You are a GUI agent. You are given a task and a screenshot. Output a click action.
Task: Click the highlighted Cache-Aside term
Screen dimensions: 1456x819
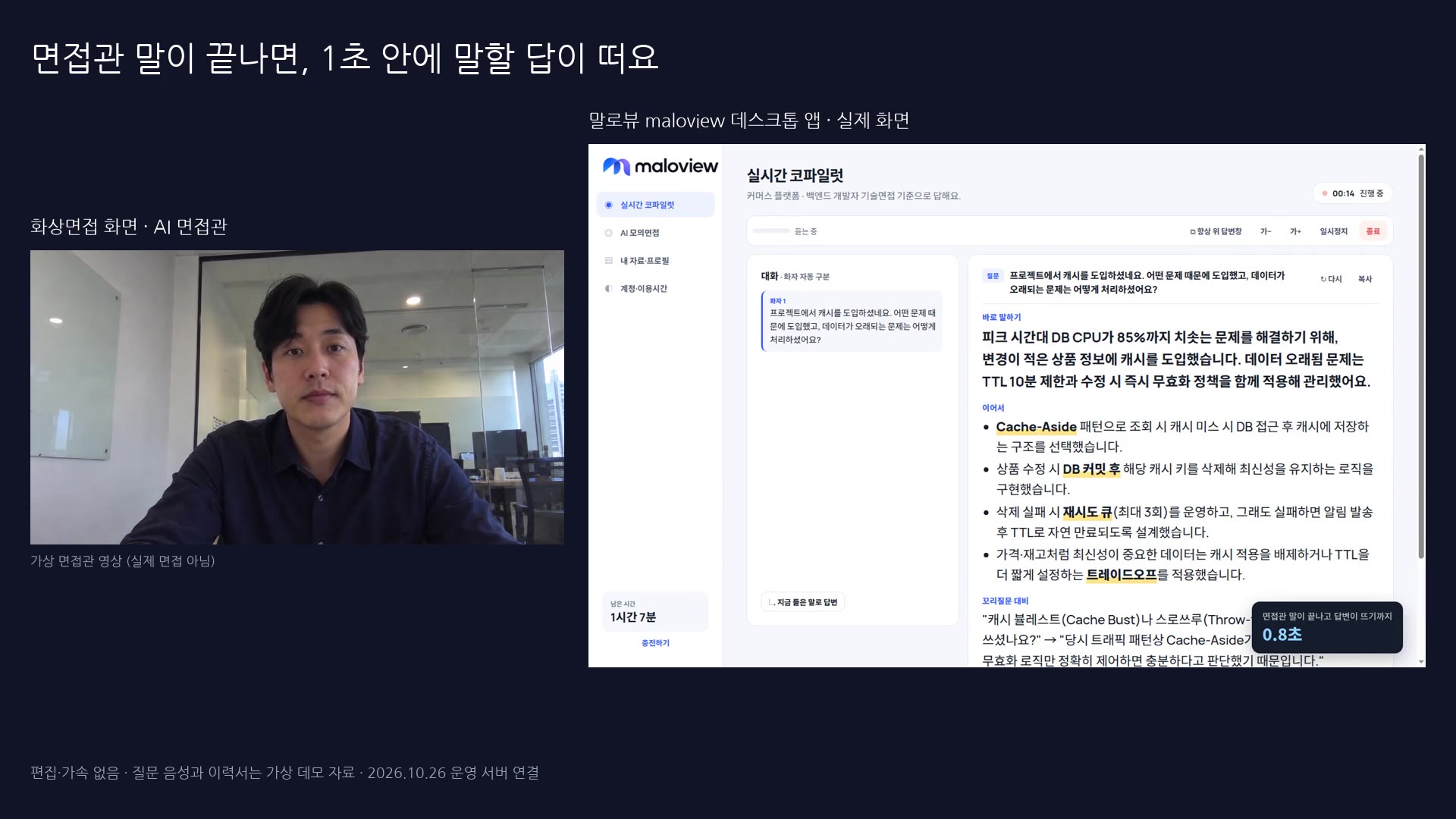[x=1036, y=427]
